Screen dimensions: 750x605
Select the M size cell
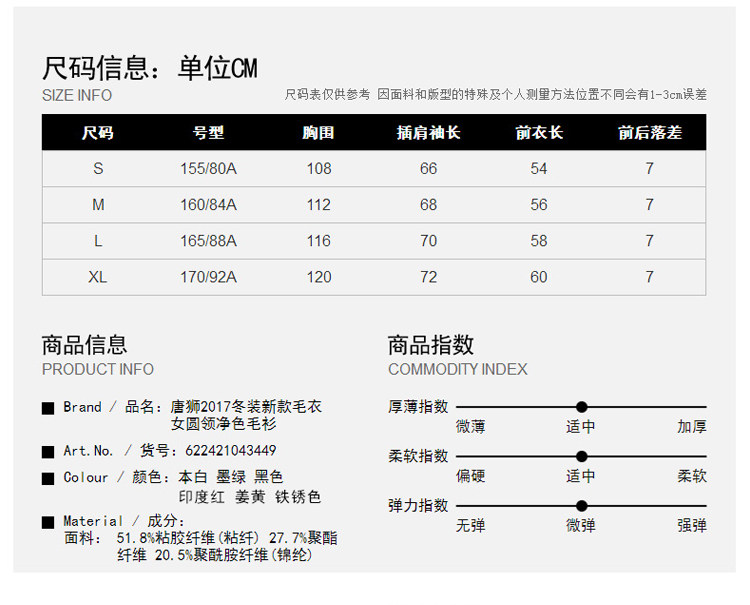[x=98, y=205]
